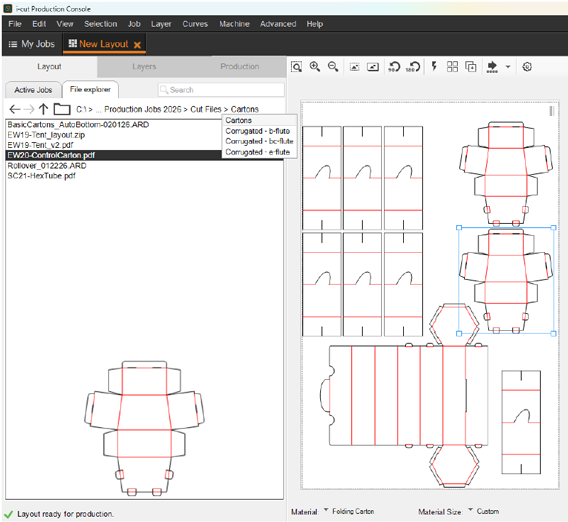Open the Layer menu
This screenshot has width=568, height=522.
click(161, 24)
